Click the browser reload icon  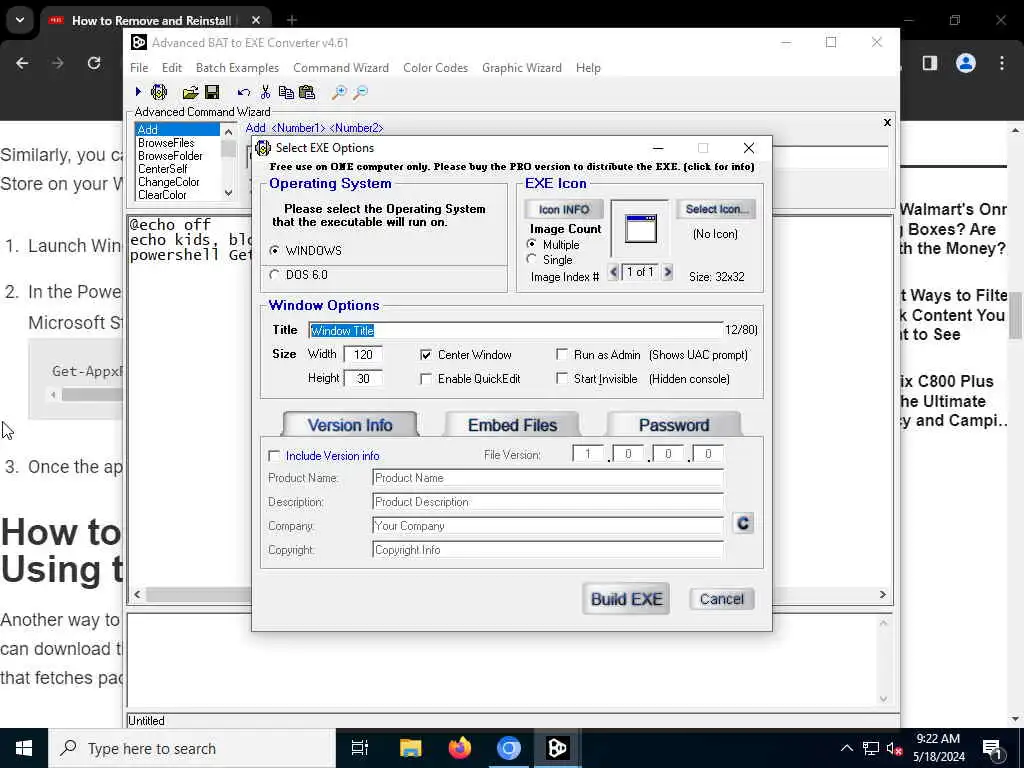(94, 63)
